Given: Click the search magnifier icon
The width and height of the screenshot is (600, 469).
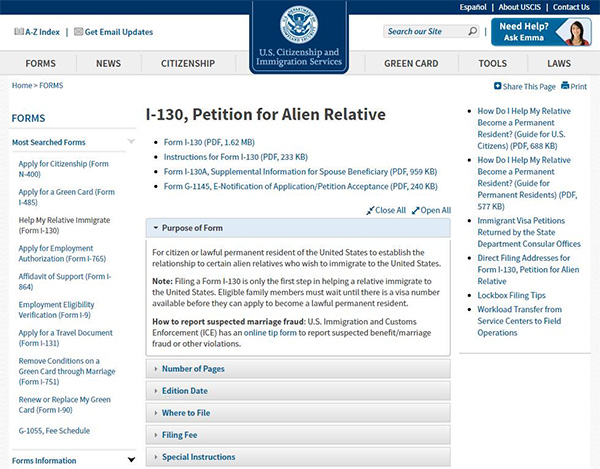Looking at the screenshot, I should click(x=474, y=32).
